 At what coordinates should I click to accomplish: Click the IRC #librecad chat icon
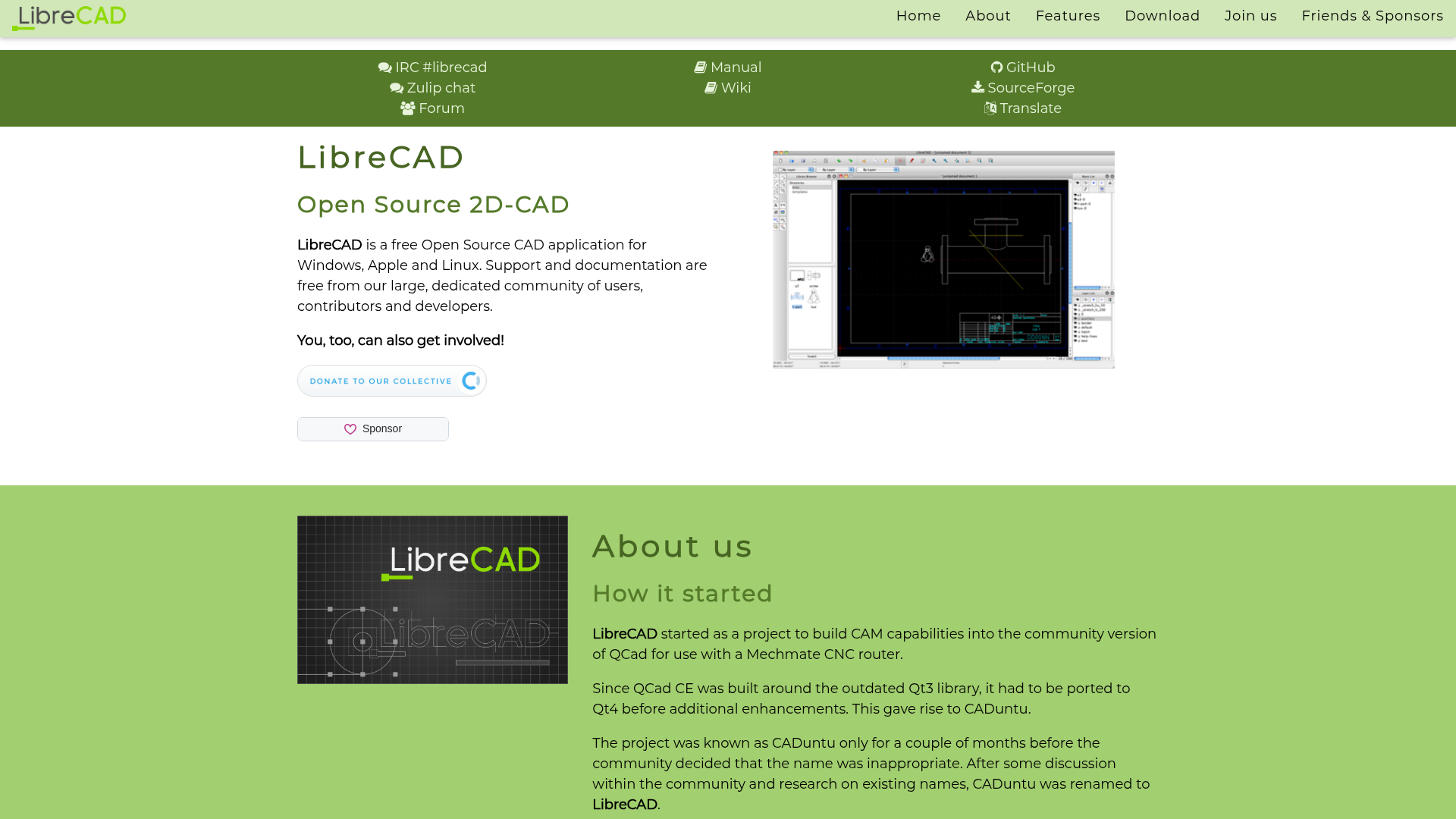(x=384, y=67)
